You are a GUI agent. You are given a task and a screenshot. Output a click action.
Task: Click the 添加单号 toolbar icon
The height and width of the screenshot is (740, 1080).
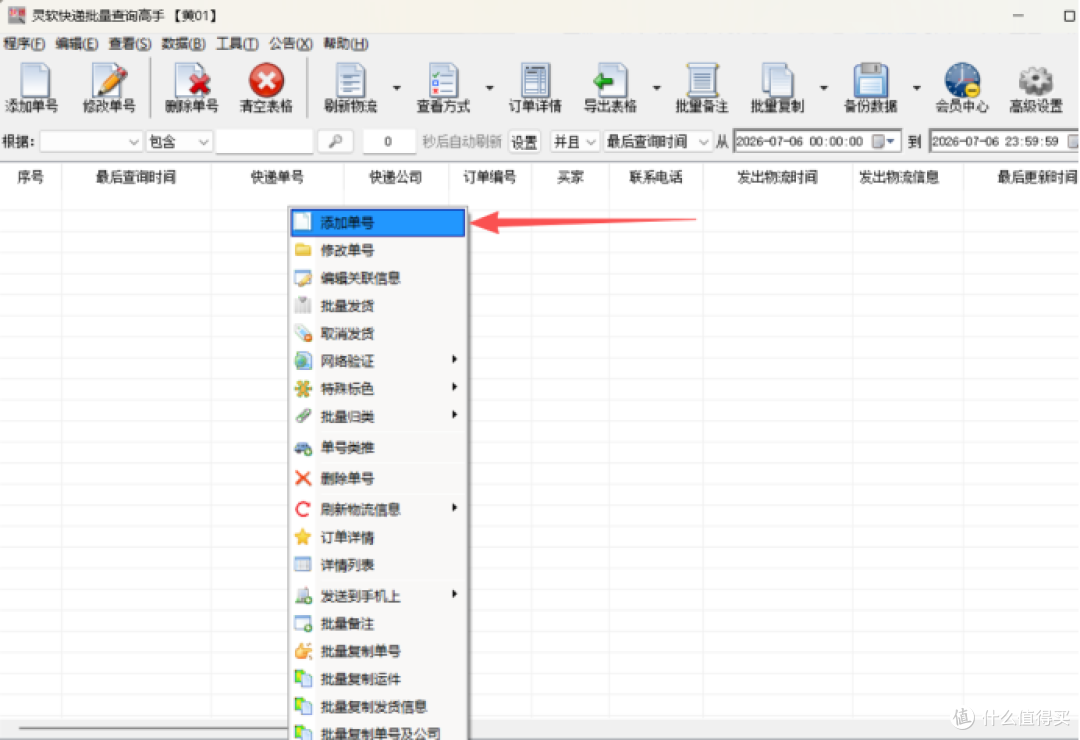pos(32,88)
